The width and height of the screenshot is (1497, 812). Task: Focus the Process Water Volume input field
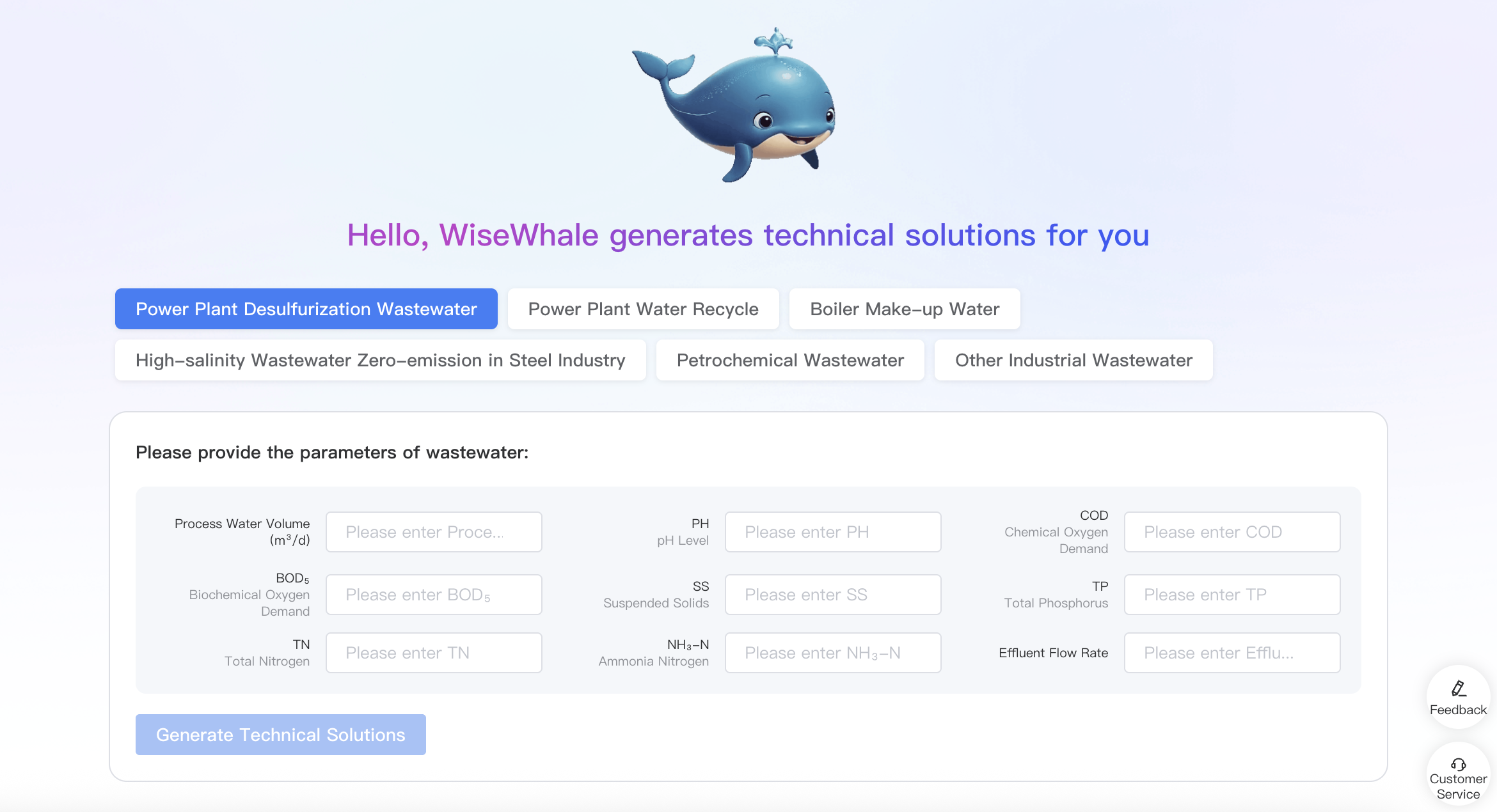point(434,532)
